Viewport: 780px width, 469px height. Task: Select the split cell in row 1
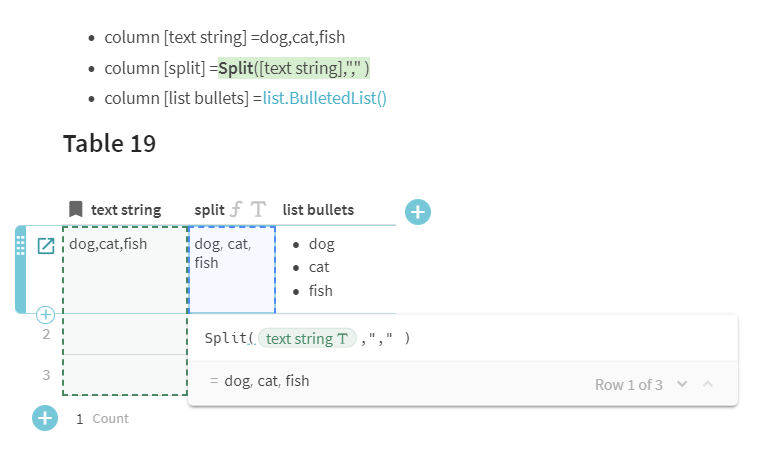231,270
